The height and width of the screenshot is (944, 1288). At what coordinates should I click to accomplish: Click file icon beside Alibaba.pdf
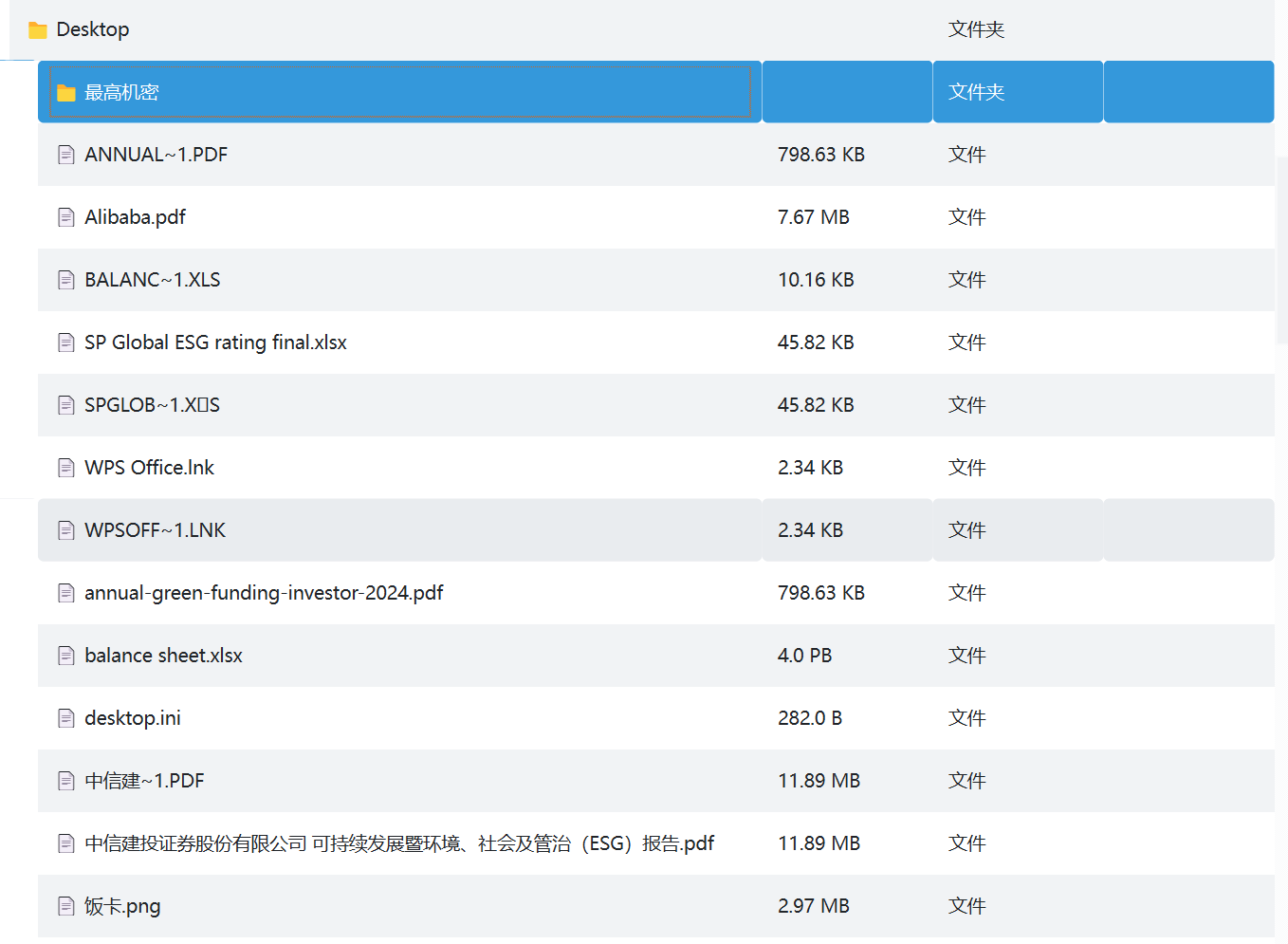click(x=66, y=218)
